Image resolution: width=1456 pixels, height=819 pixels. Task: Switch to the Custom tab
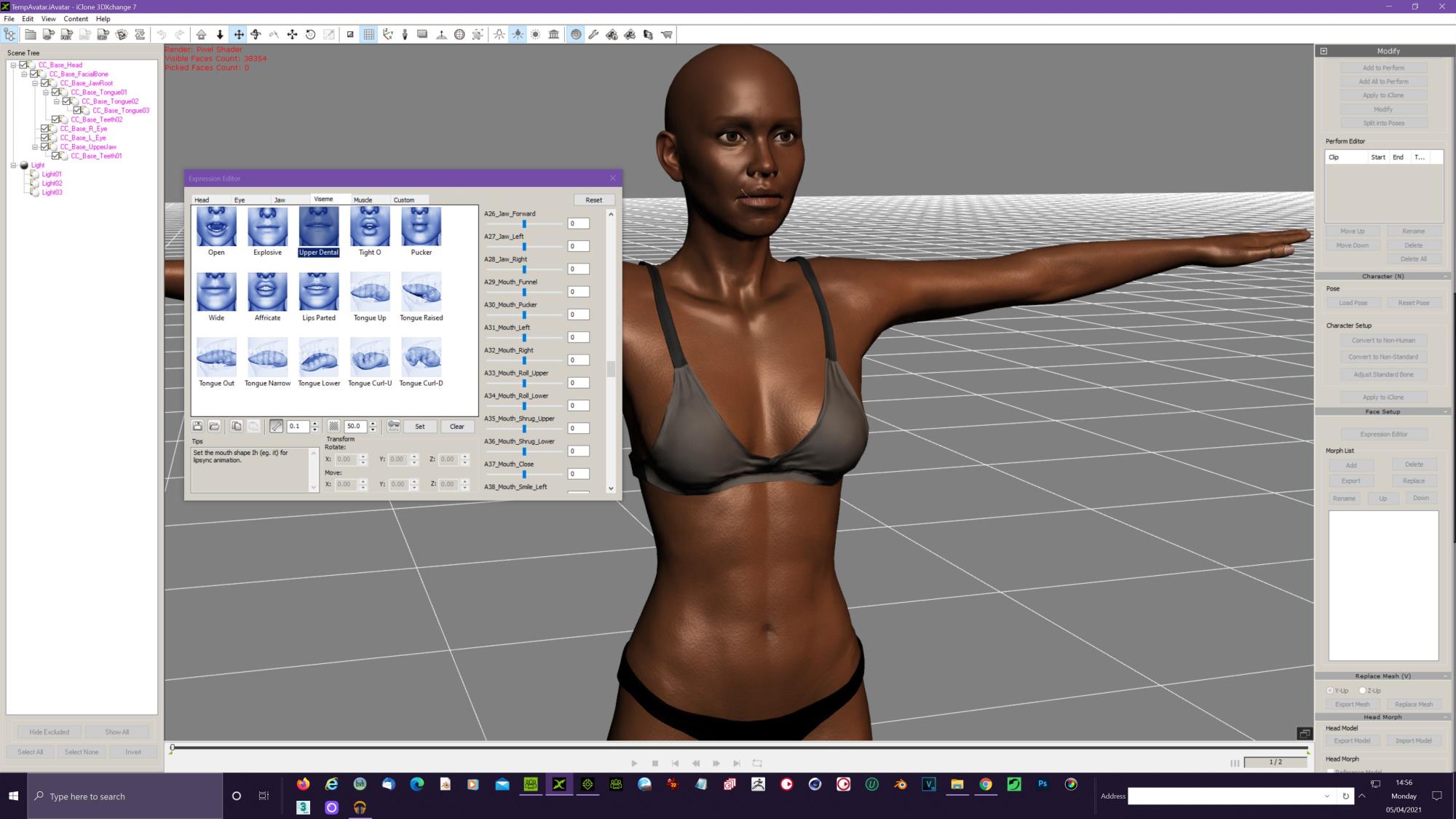(x=404, y=199)
